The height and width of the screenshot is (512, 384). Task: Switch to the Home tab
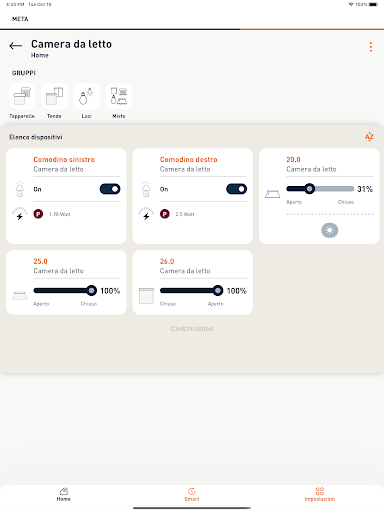pyautogui.click(x=63, y=494)
